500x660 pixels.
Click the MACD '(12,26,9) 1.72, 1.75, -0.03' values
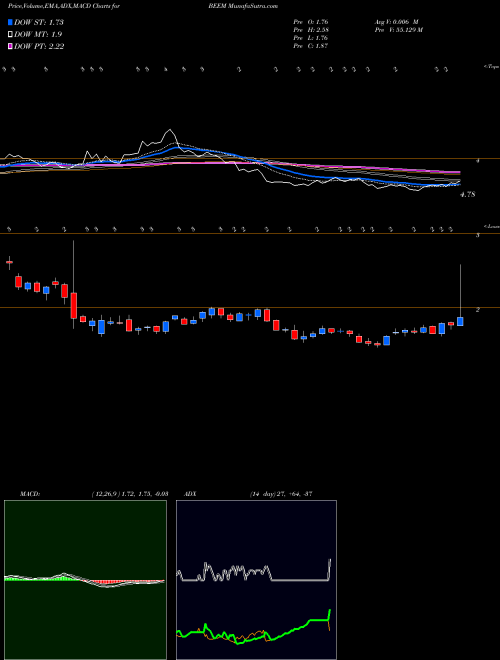(x=130, y=494)
